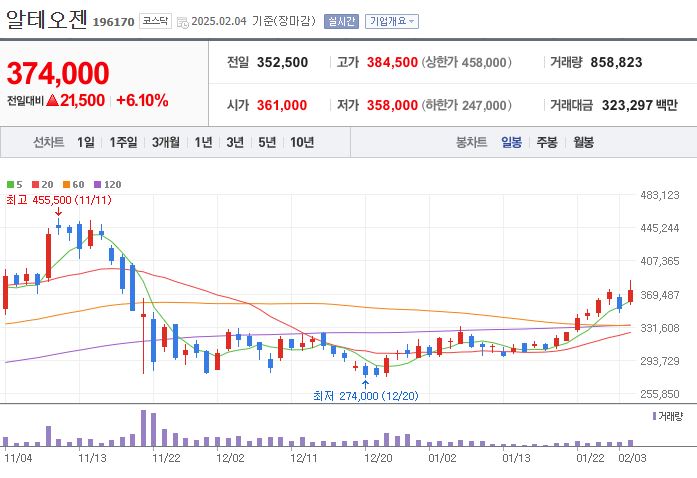This screenshot has height=478, width=697.
Task: Select the 1년 line chart tab
Action: (x=203, y=142)
